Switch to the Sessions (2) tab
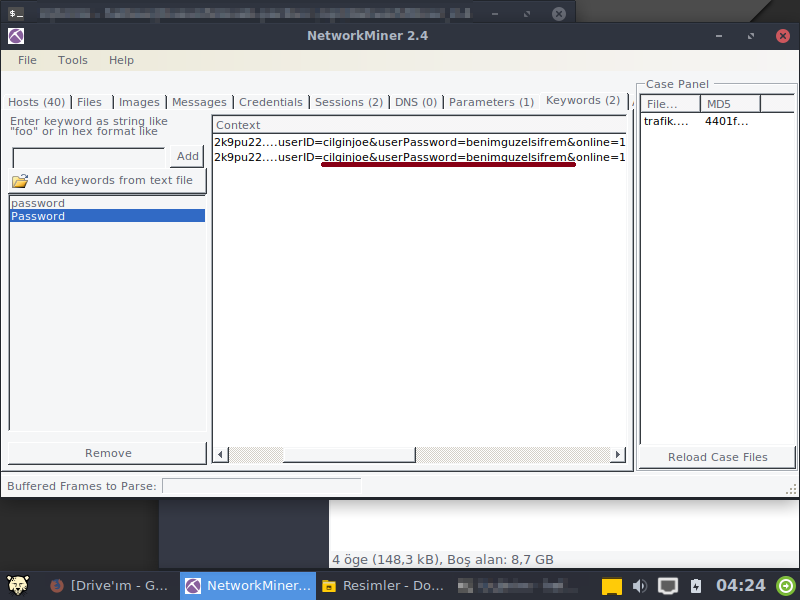 348,102
